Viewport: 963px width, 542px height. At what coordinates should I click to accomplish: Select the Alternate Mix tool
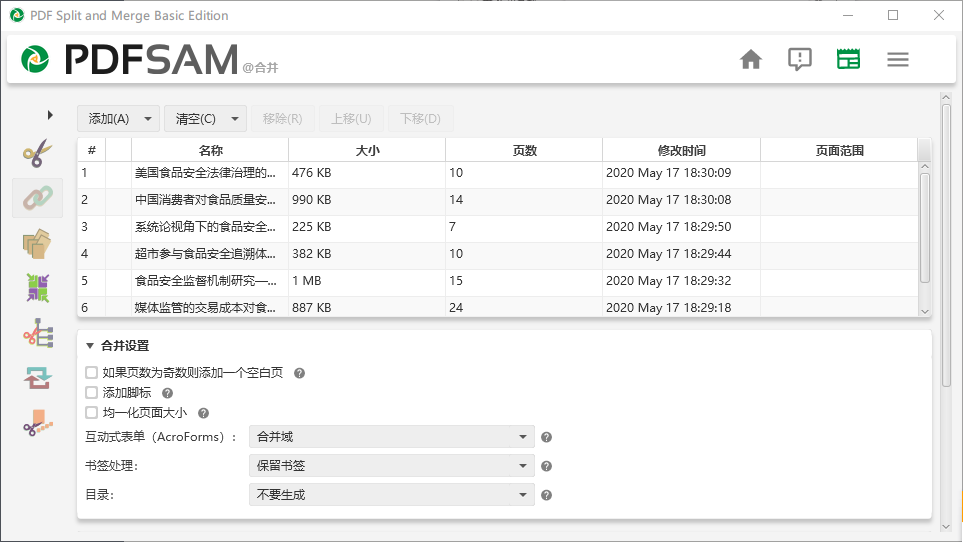point(37,288)
